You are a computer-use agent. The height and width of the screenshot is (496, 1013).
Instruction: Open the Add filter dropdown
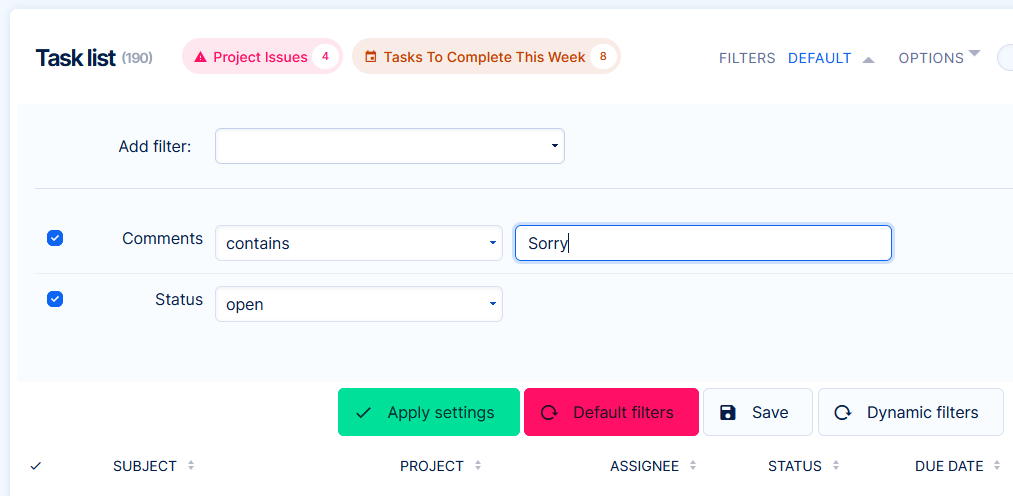pos(389,146)
